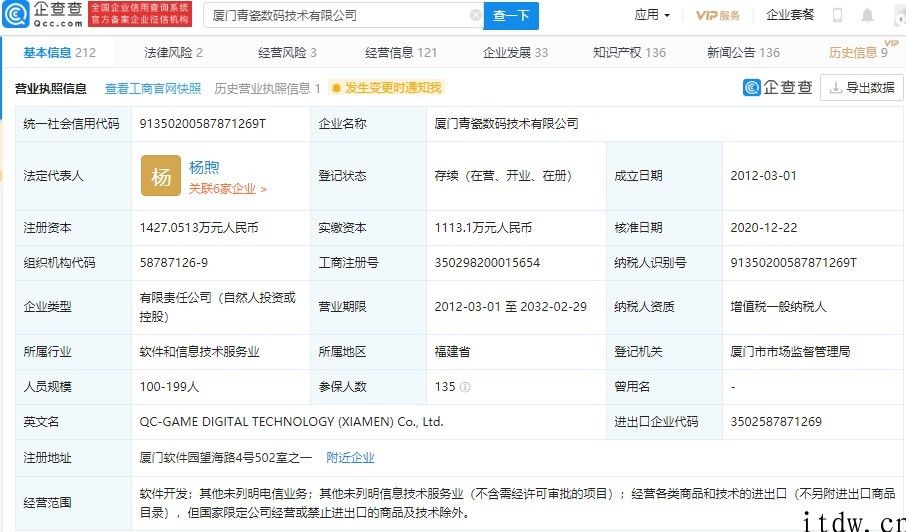Click establishment date 2012-03-01
The width and height of the screenshot is (906, 532).
tap(763, 176)
